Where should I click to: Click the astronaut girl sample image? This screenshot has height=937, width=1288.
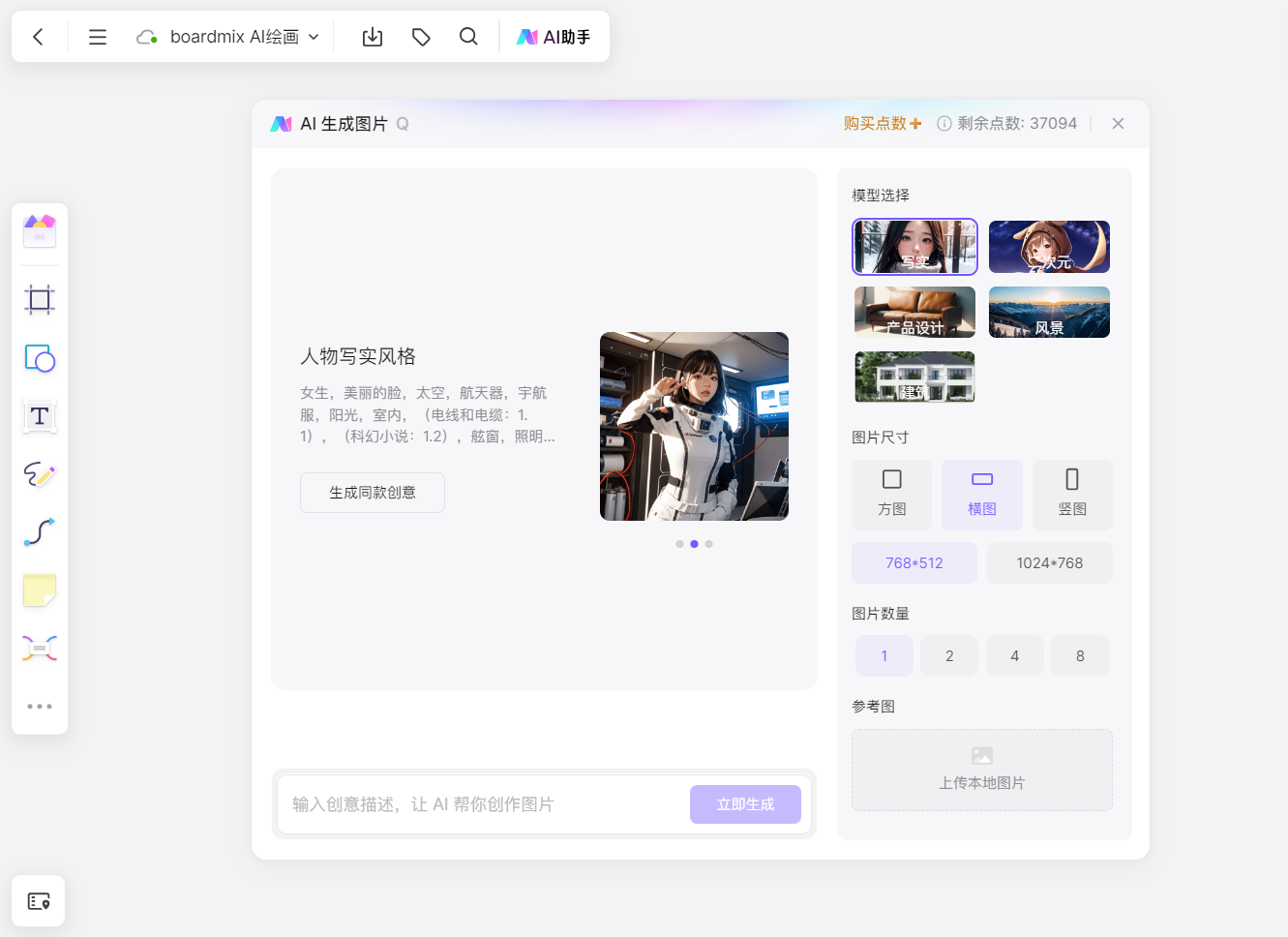[694, 427]
